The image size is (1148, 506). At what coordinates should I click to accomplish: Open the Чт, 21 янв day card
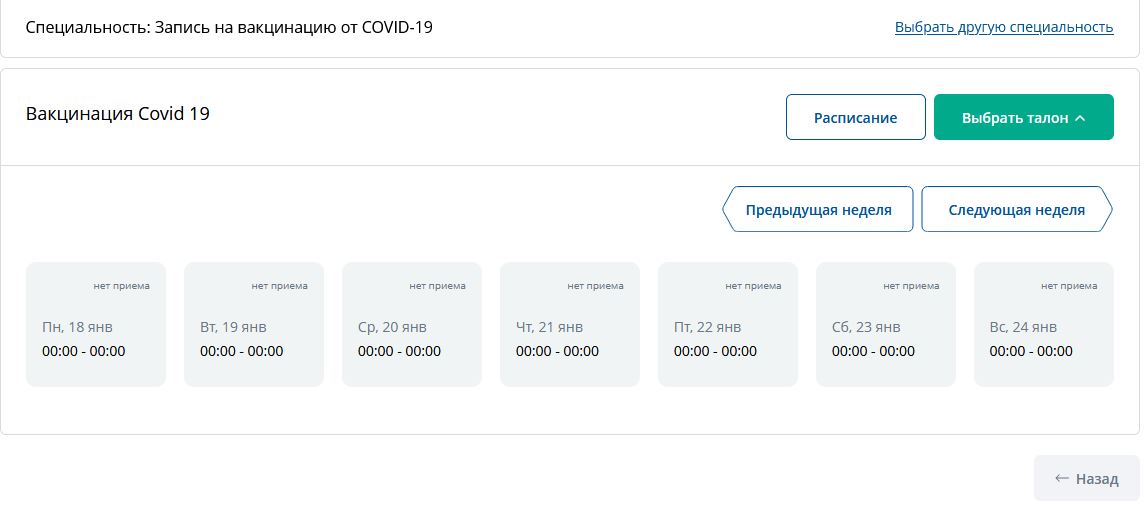click(x=570, y=325)
